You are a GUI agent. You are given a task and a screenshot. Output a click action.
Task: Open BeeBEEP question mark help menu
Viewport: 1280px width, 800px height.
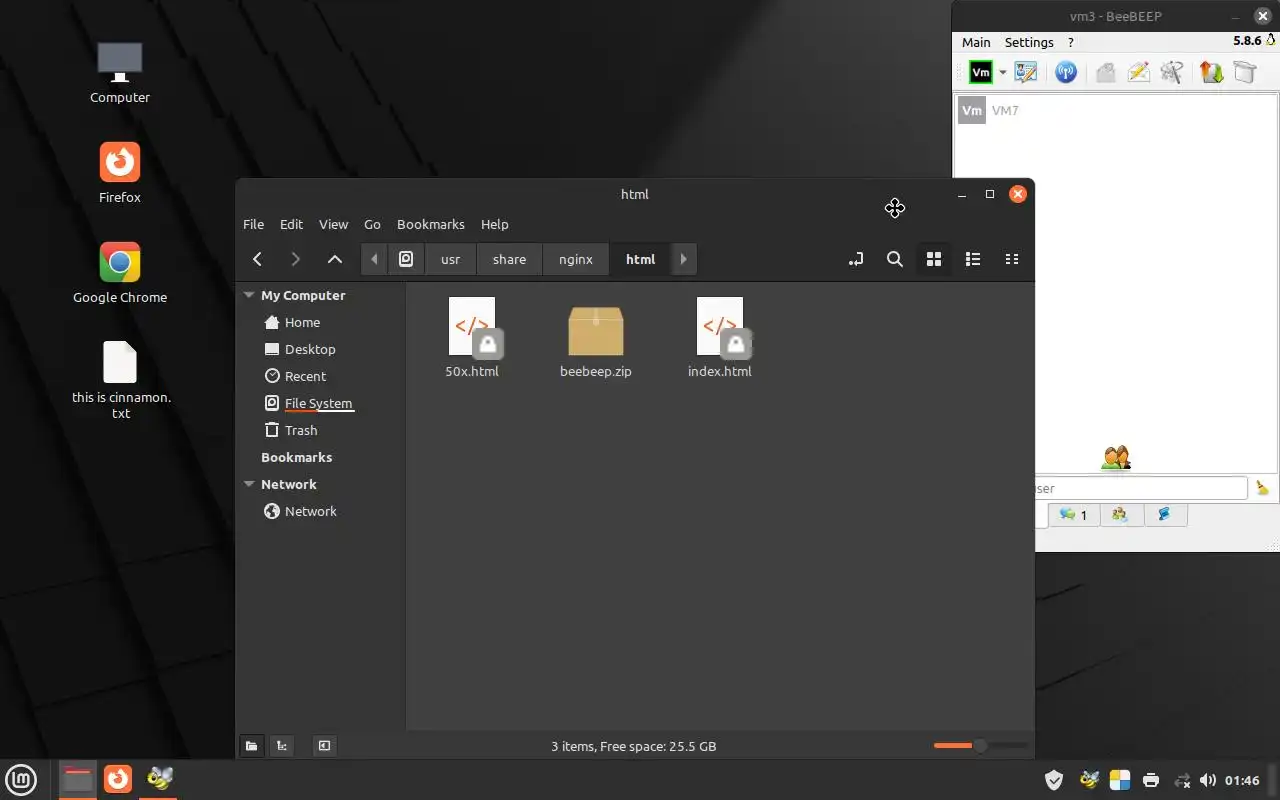pyautogui.click(x=1071, y=42)
